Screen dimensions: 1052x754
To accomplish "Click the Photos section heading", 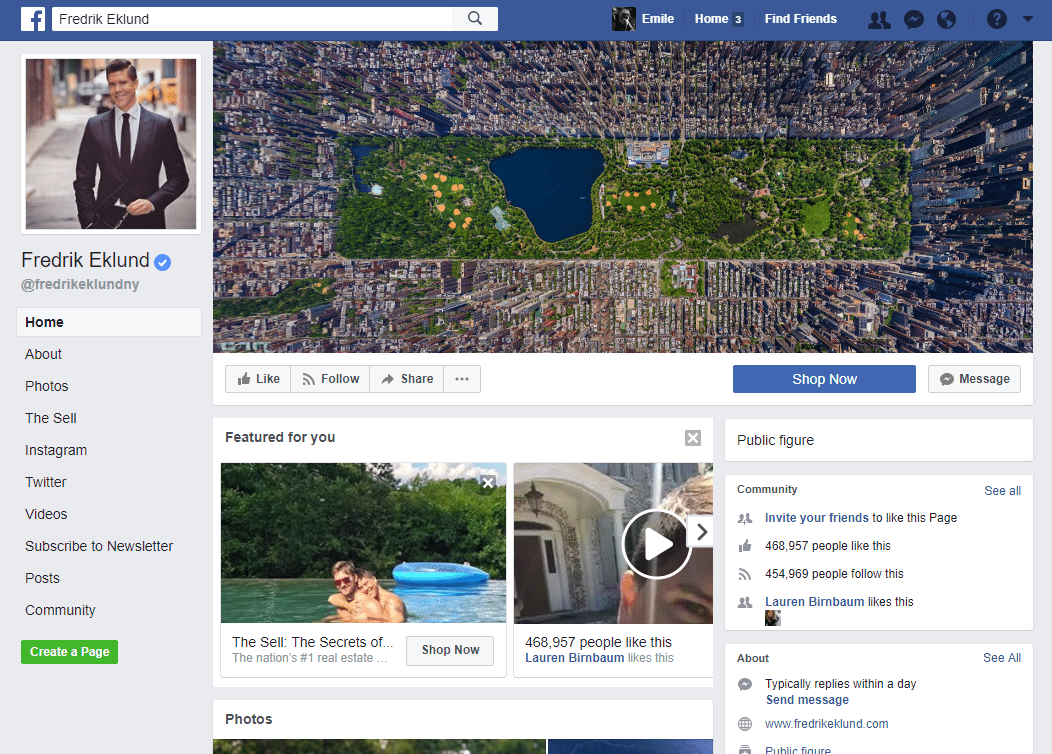I will click(x=248, y=719).
